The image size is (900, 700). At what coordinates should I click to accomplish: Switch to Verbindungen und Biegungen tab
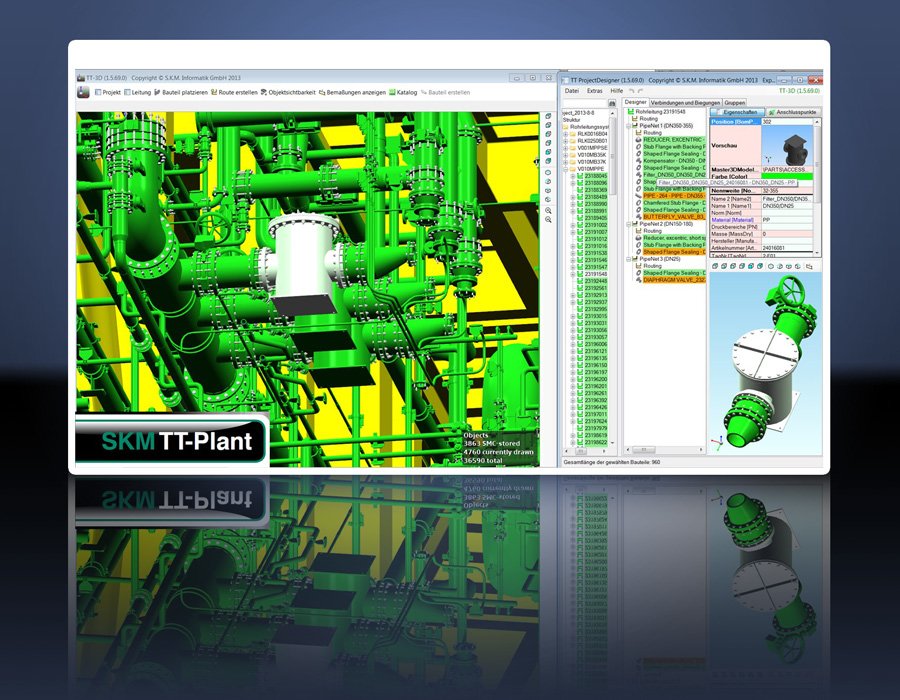(x=685, y=103)
